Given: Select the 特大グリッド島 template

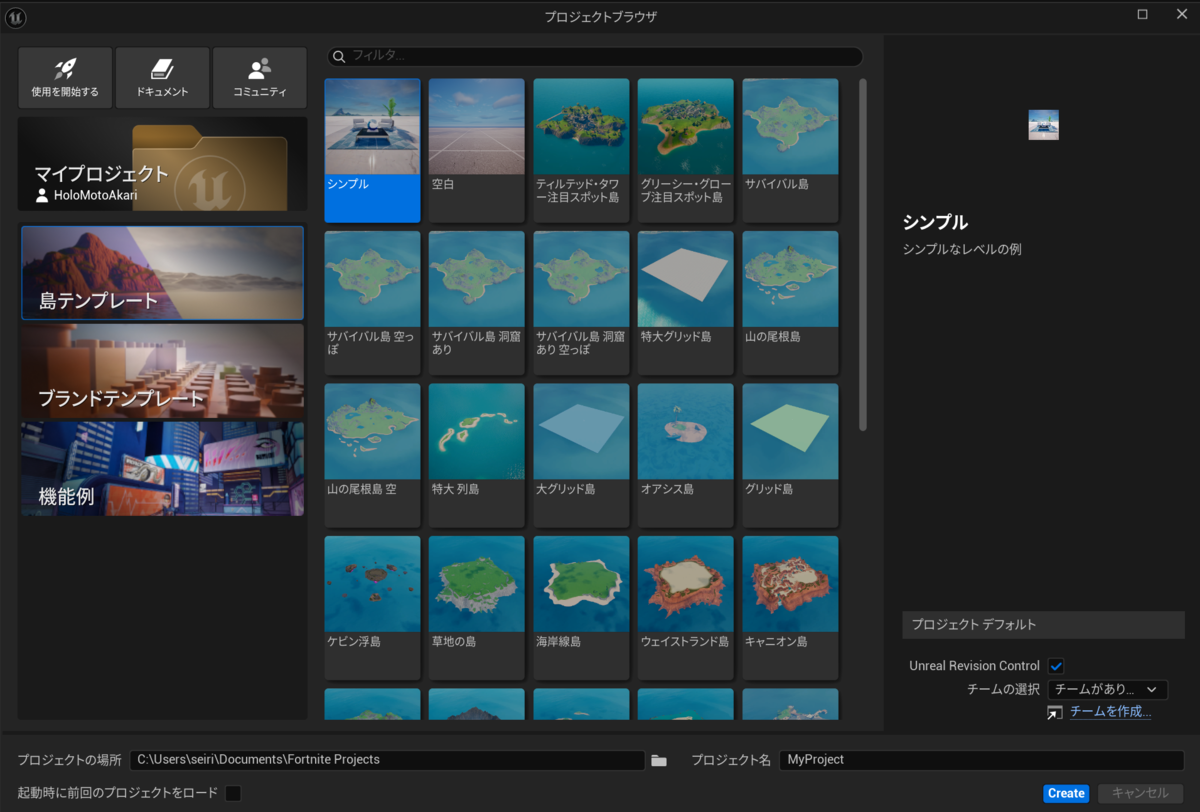Looking at the screenshot, I should 685,303.
